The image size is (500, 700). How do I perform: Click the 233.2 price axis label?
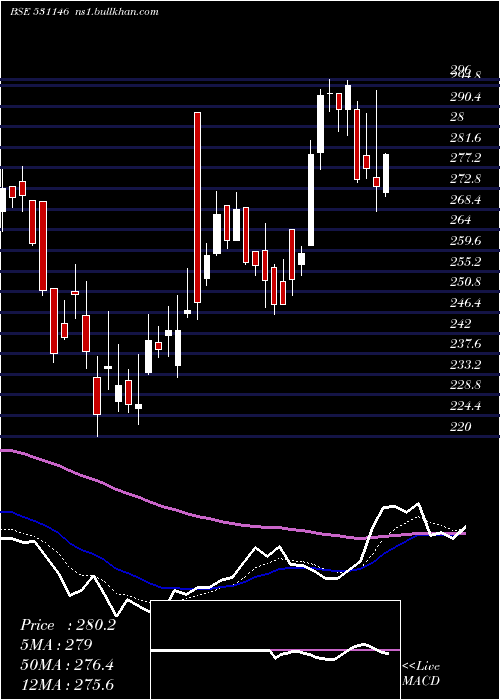pyautogui.click(x=466, y=365)
